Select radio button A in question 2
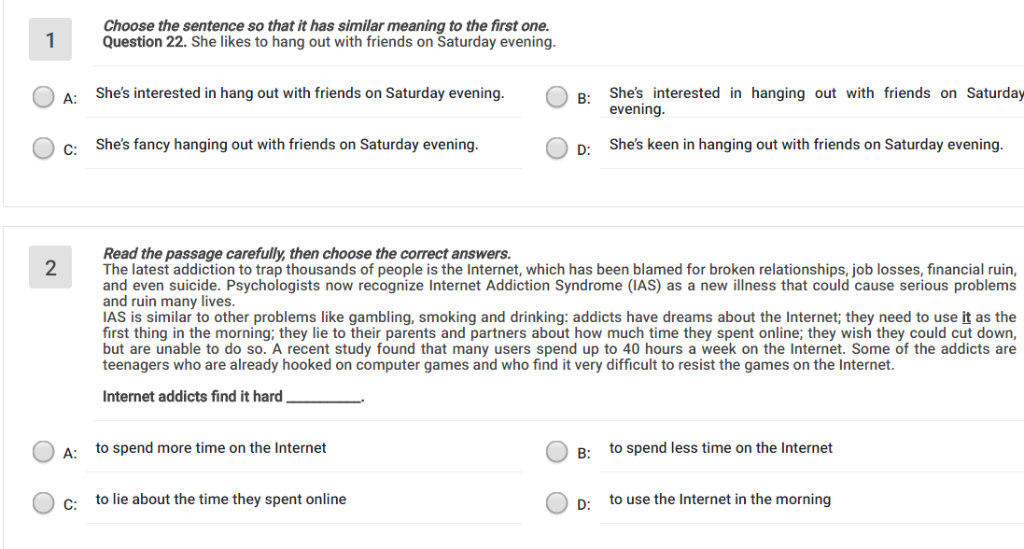The height and width of the screenshot is (549, 1024). [43, 452]
